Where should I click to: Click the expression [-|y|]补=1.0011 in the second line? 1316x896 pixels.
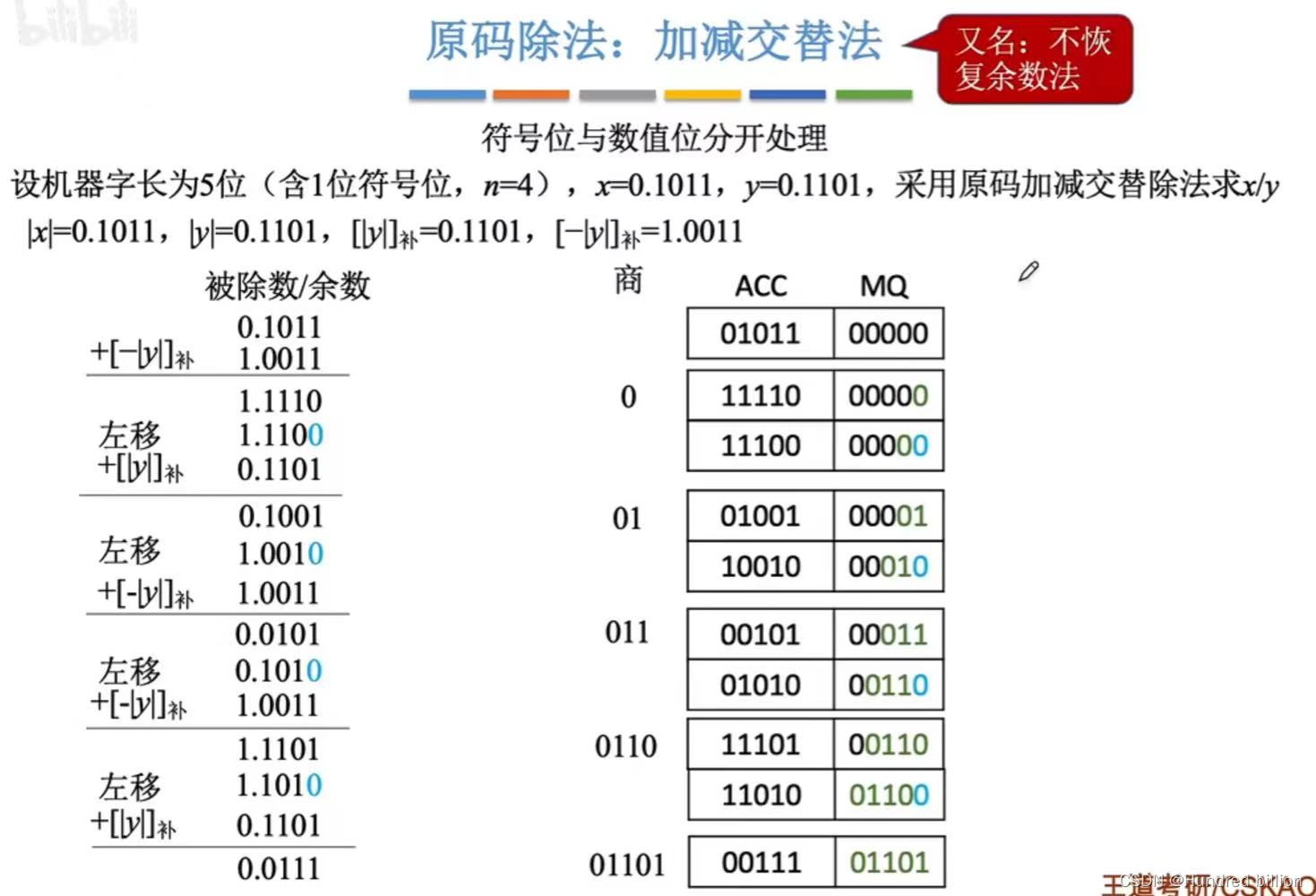pos(649,234)
